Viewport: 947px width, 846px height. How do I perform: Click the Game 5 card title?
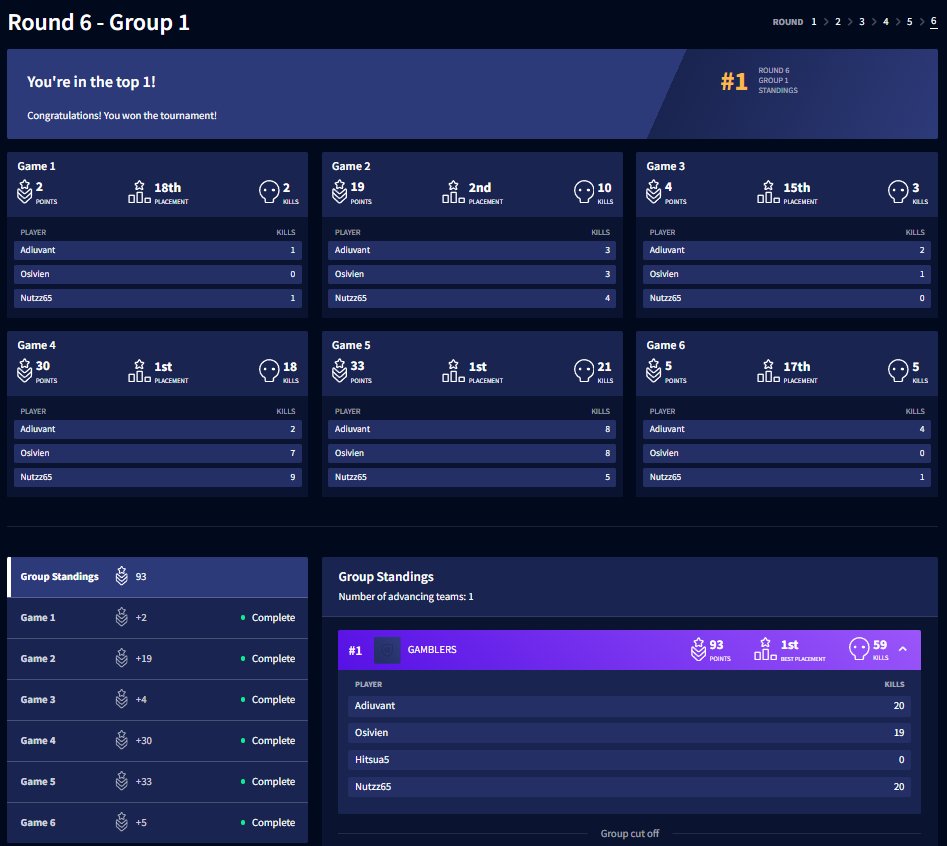[351, 345]
